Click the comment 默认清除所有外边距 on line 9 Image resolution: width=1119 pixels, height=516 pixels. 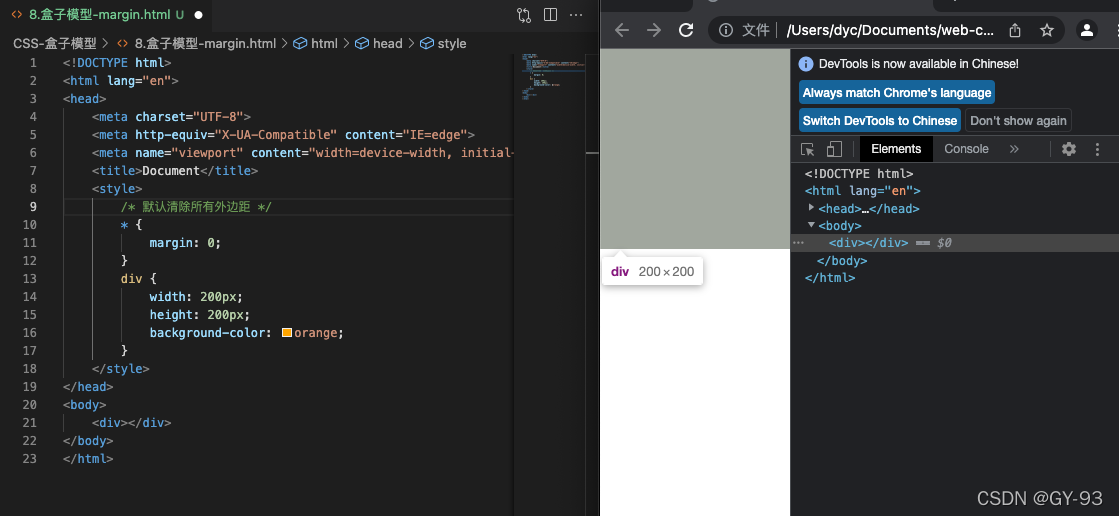coord(196,207)
